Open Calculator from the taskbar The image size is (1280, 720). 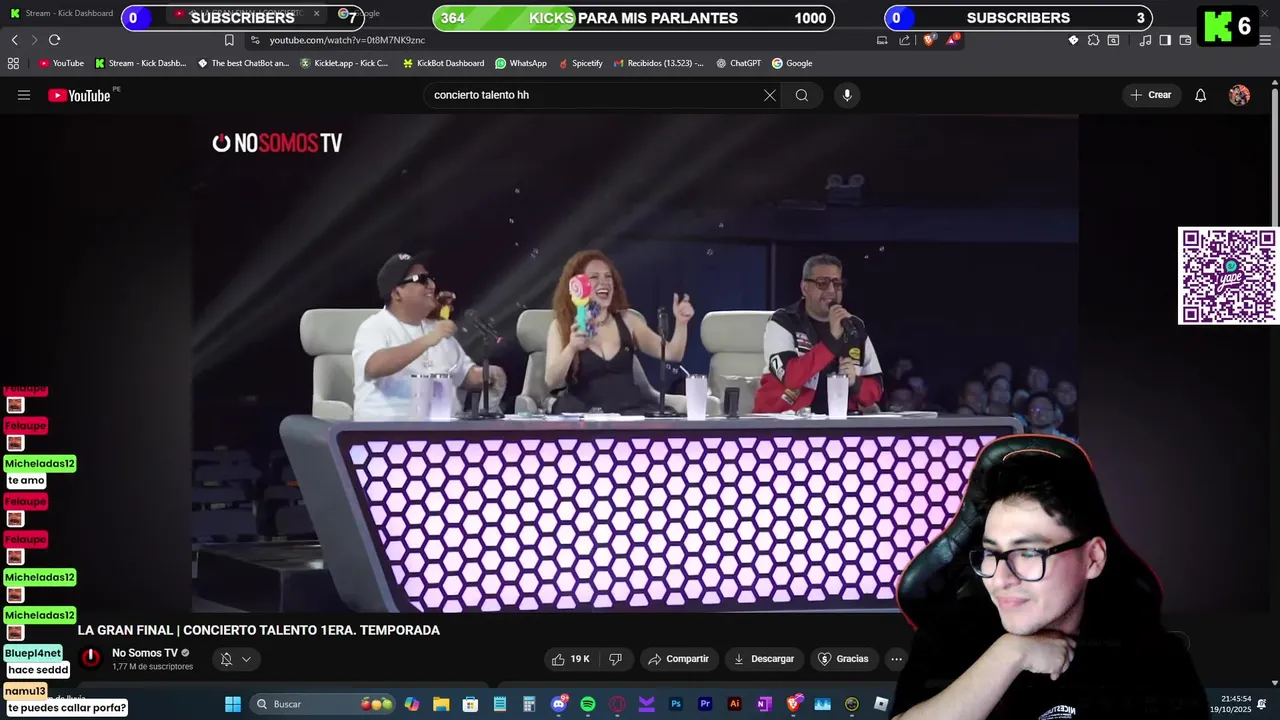pos(529,704)
